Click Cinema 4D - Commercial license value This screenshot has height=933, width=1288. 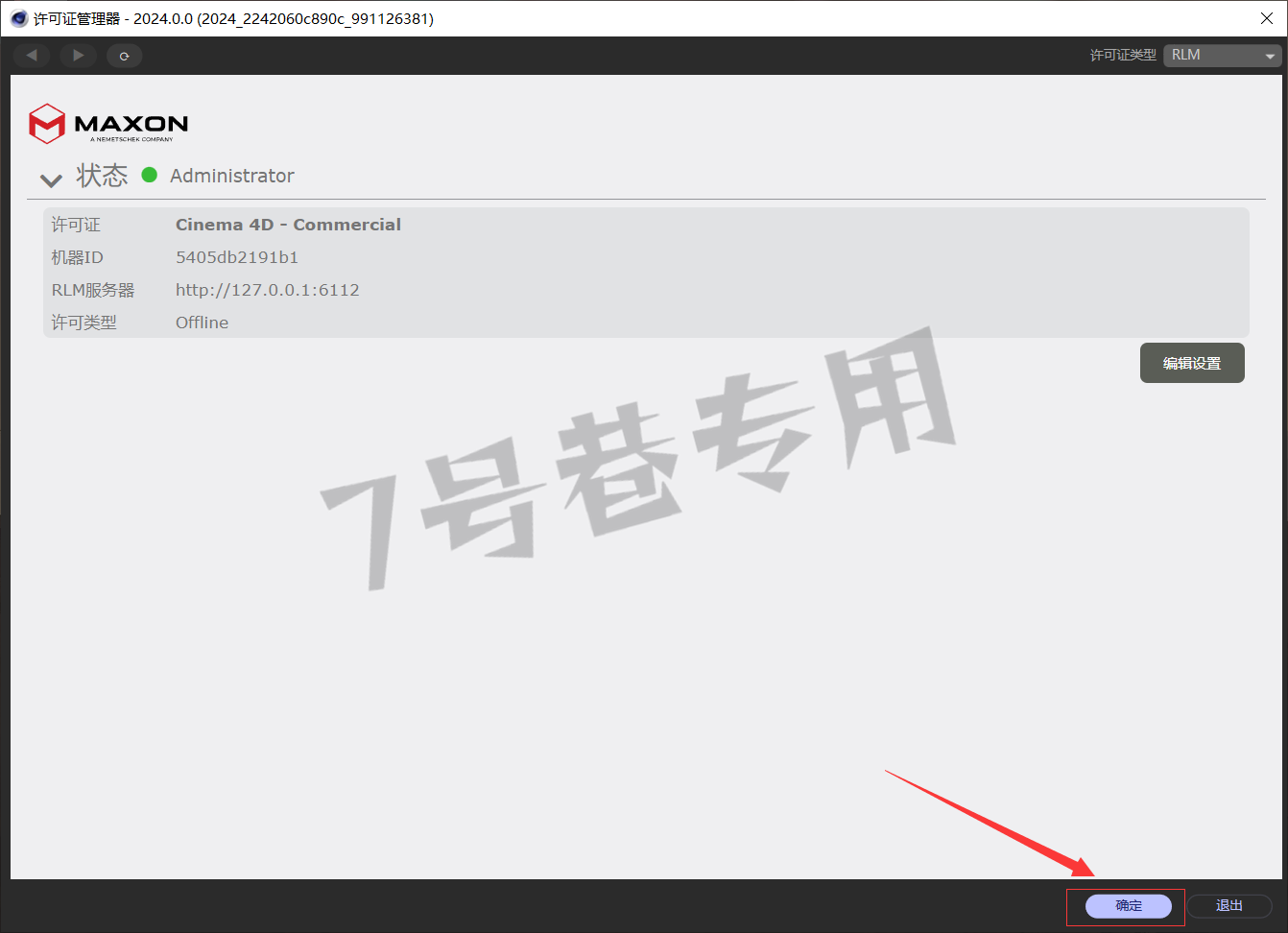288,225
